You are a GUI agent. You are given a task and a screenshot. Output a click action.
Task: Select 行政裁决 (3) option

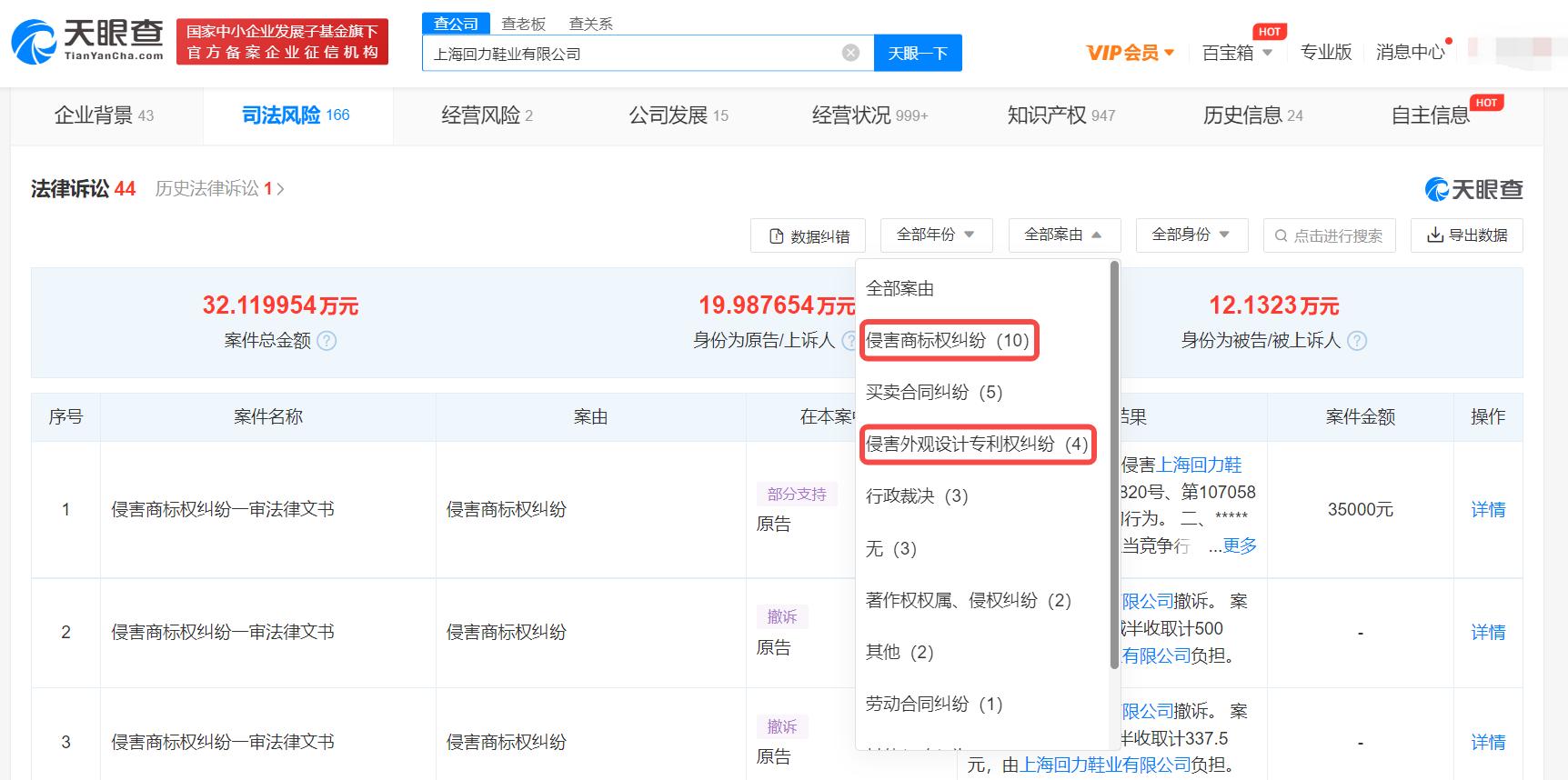(917, 495)
